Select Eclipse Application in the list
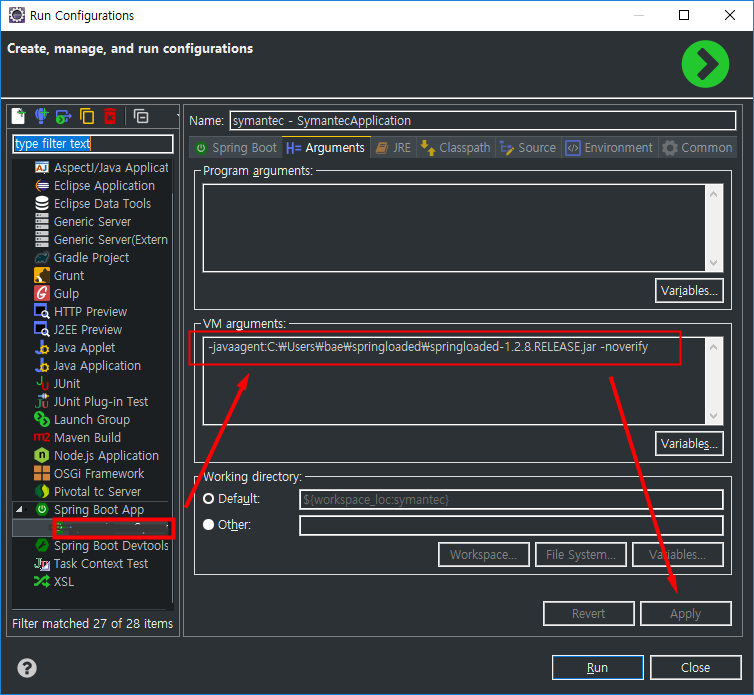Screen dimensions: 754x695 pos(95,186)
